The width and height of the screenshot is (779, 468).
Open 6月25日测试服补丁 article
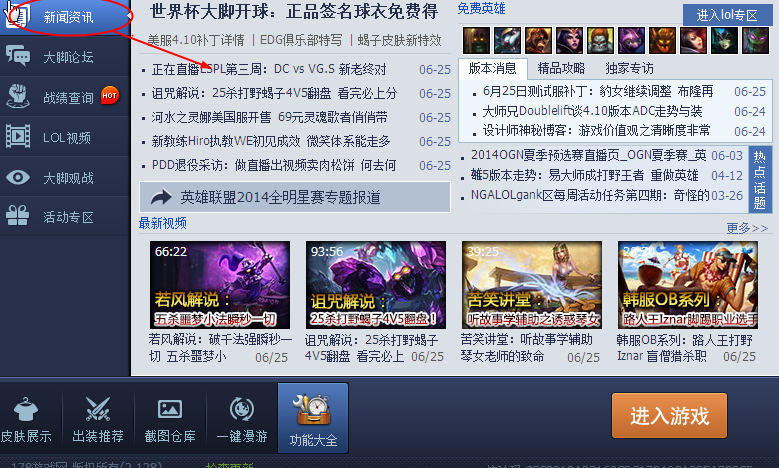[x=598, y=91]
